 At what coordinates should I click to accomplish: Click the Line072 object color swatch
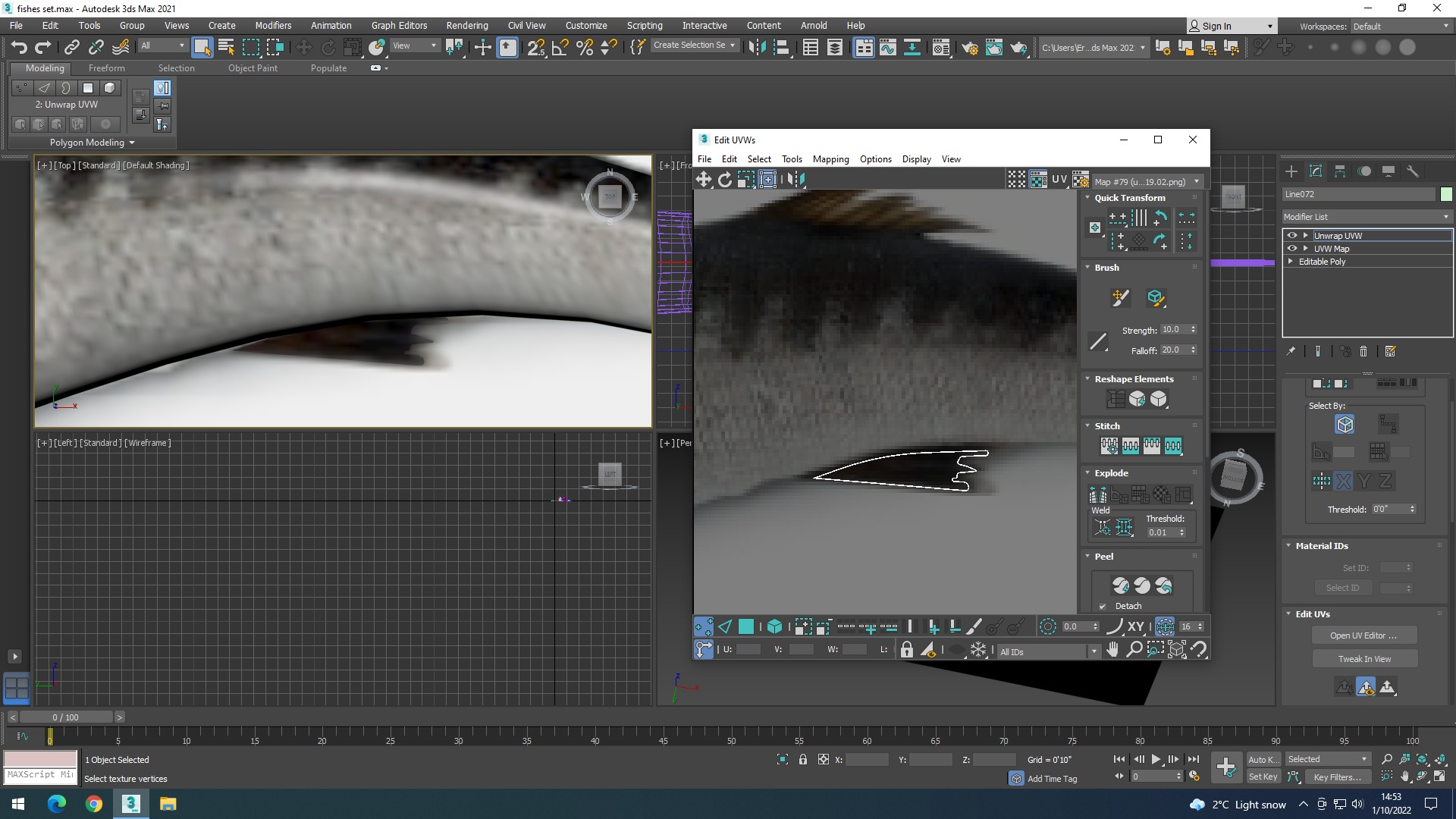pyautogui.click(x=1445, y=194)
